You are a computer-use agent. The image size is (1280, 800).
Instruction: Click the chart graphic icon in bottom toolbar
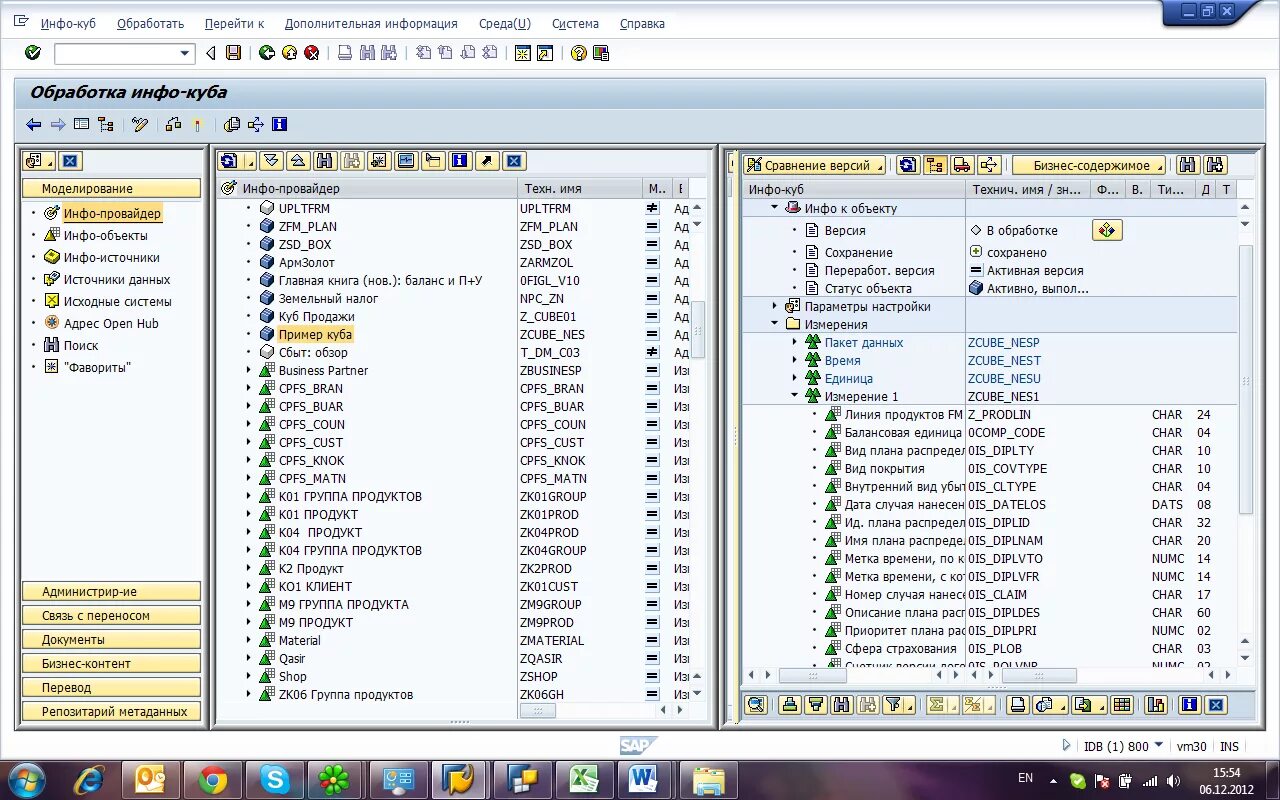pyautogui.click(x=1155, y=705)
